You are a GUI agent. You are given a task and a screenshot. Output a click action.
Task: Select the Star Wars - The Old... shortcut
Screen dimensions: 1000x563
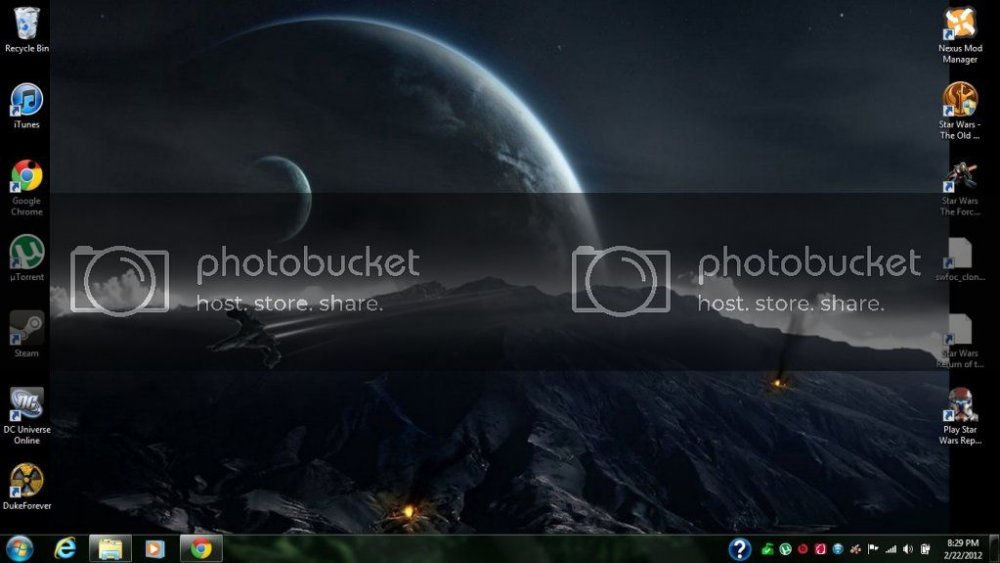(960, 111)
